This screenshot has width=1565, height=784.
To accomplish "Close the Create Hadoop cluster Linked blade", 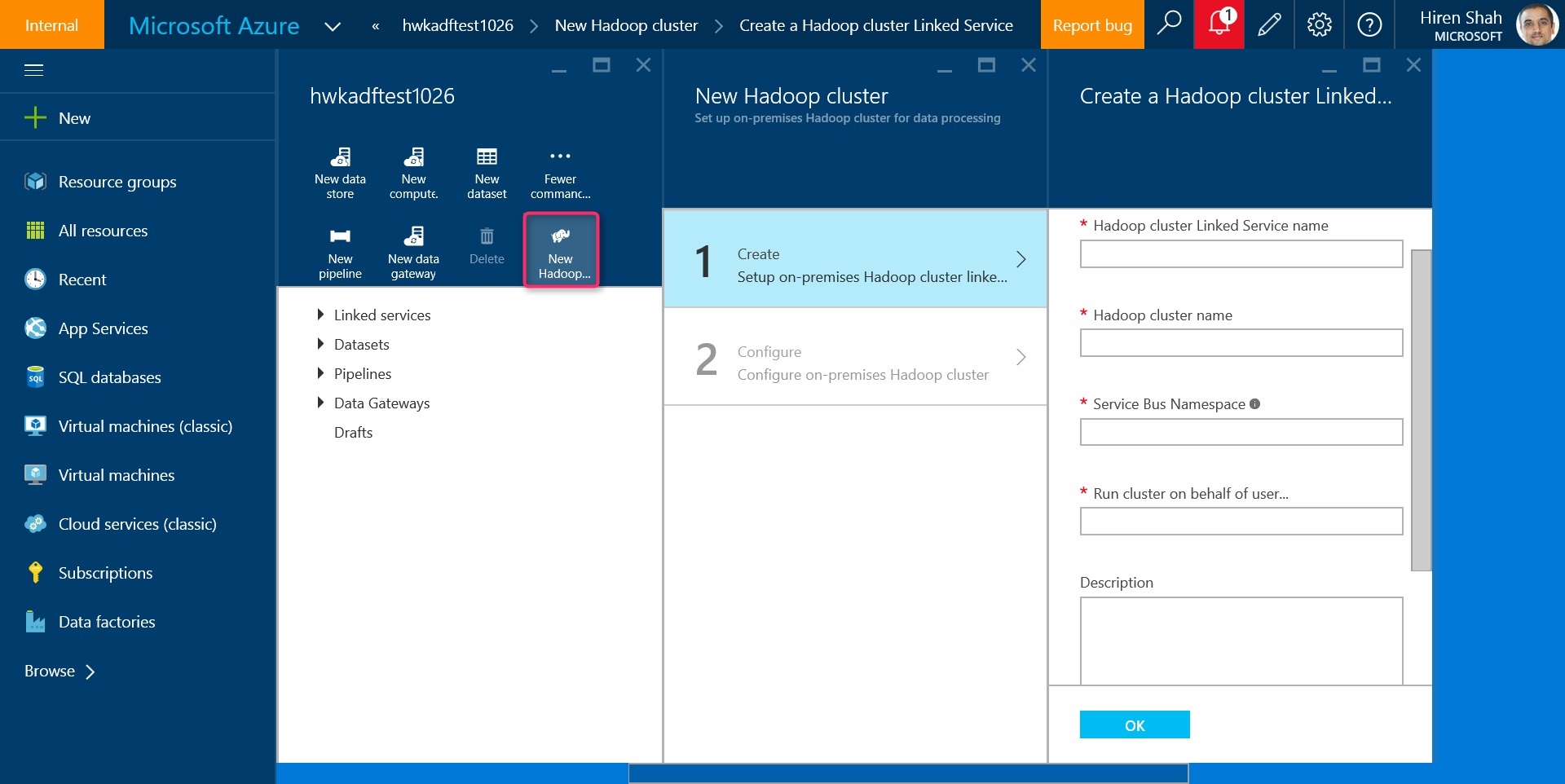I will tap(1413, 65).
